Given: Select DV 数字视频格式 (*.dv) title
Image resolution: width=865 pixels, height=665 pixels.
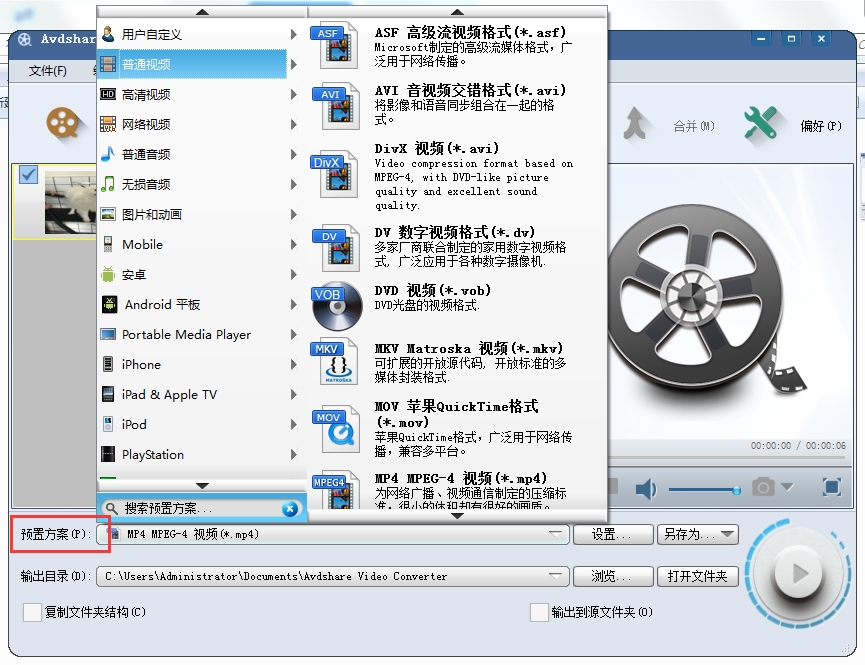Looking at the screenshot, I should [x=455, y=232].
